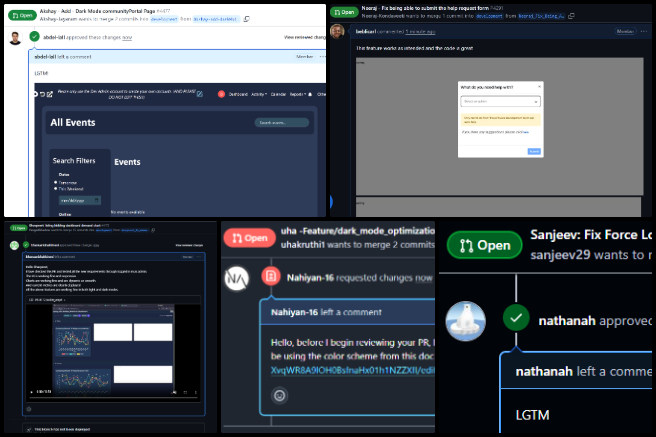Open the NA avatar in uha's PR
This screenshot has width=656, height=437.
(237, 279)
